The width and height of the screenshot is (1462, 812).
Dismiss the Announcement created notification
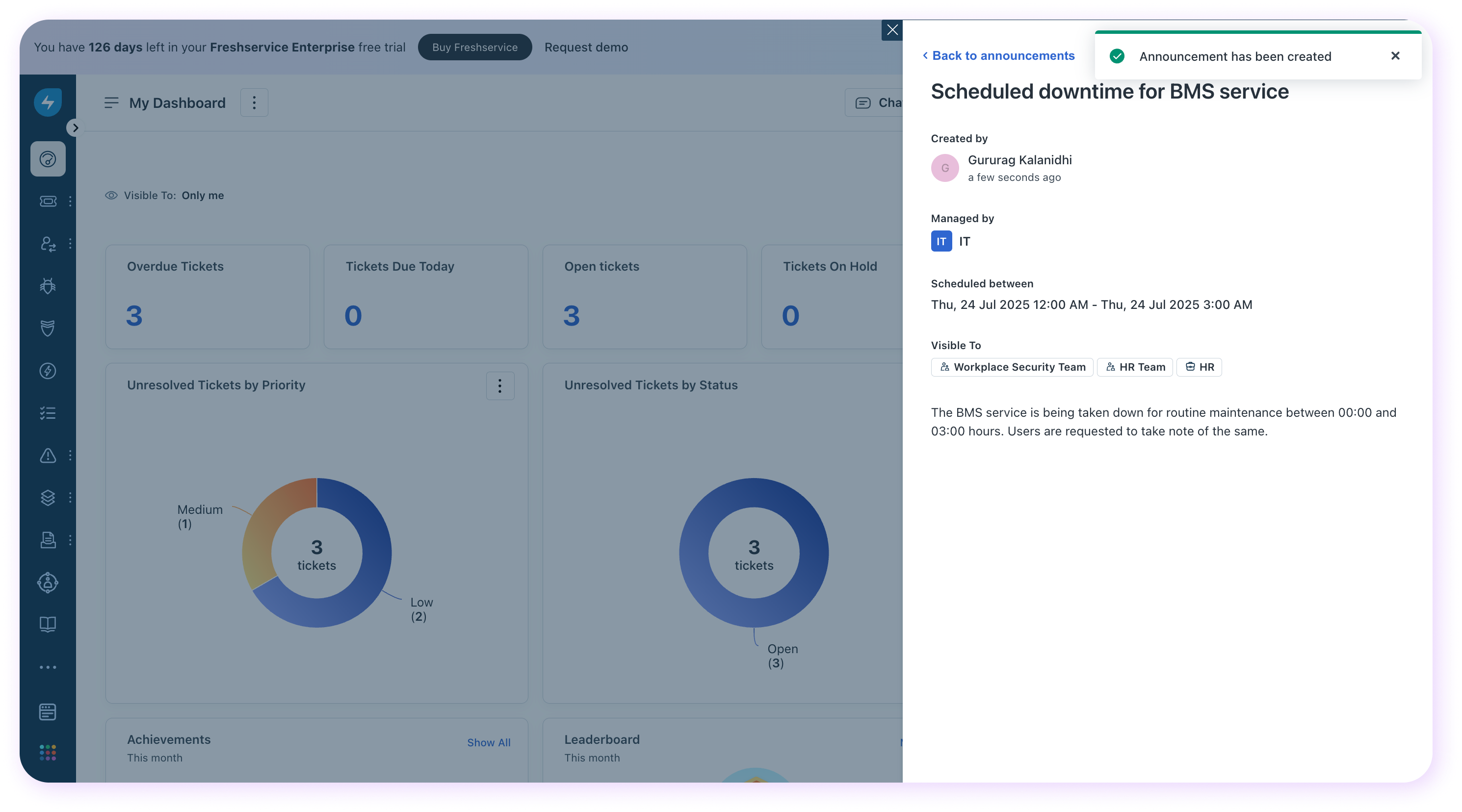(x=1395, y=55)
